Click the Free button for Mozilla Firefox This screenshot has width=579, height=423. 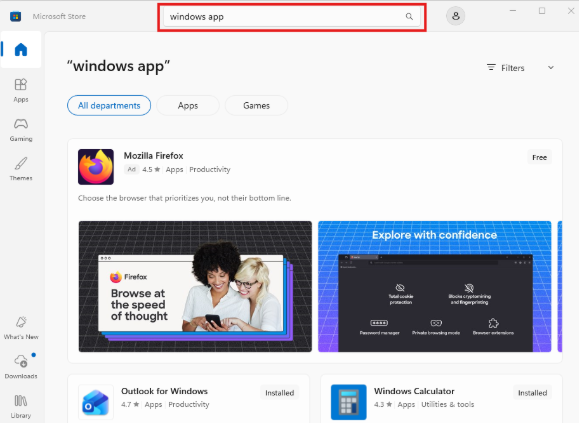tap(539, 158)
